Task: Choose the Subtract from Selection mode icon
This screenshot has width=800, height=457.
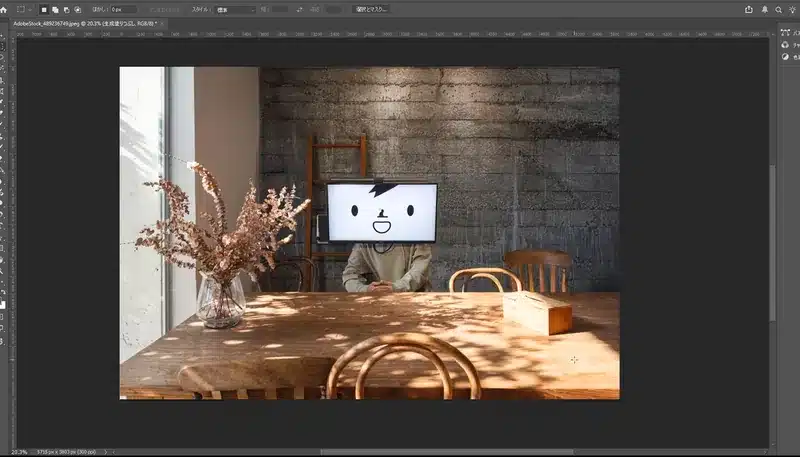Action: click(66, 9)
